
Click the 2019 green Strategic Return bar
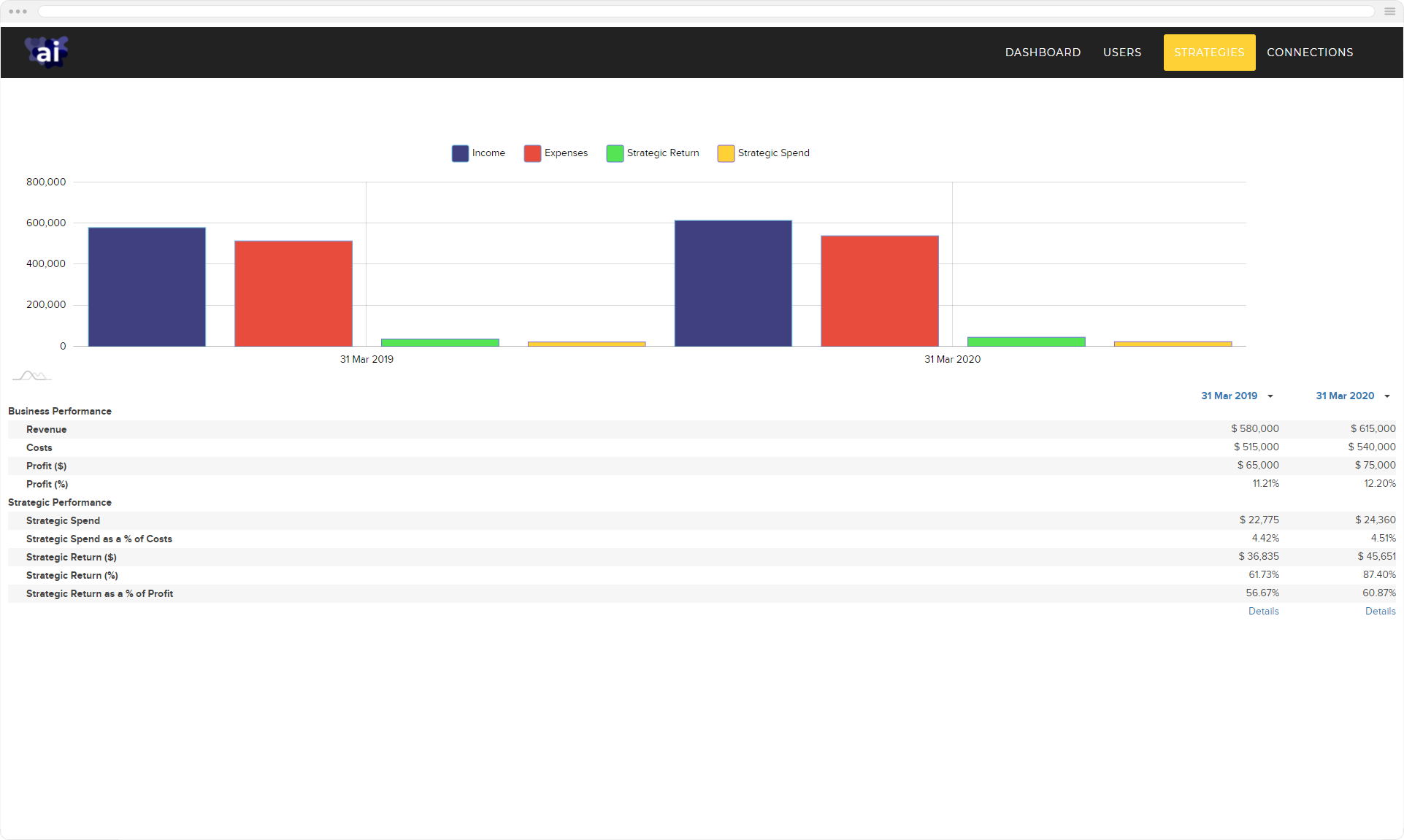click(440, 342)
